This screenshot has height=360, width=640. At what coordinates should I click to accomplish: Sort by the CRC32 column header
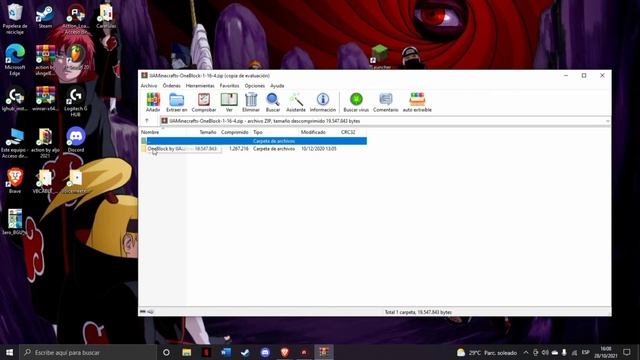(x=353, y=132)
